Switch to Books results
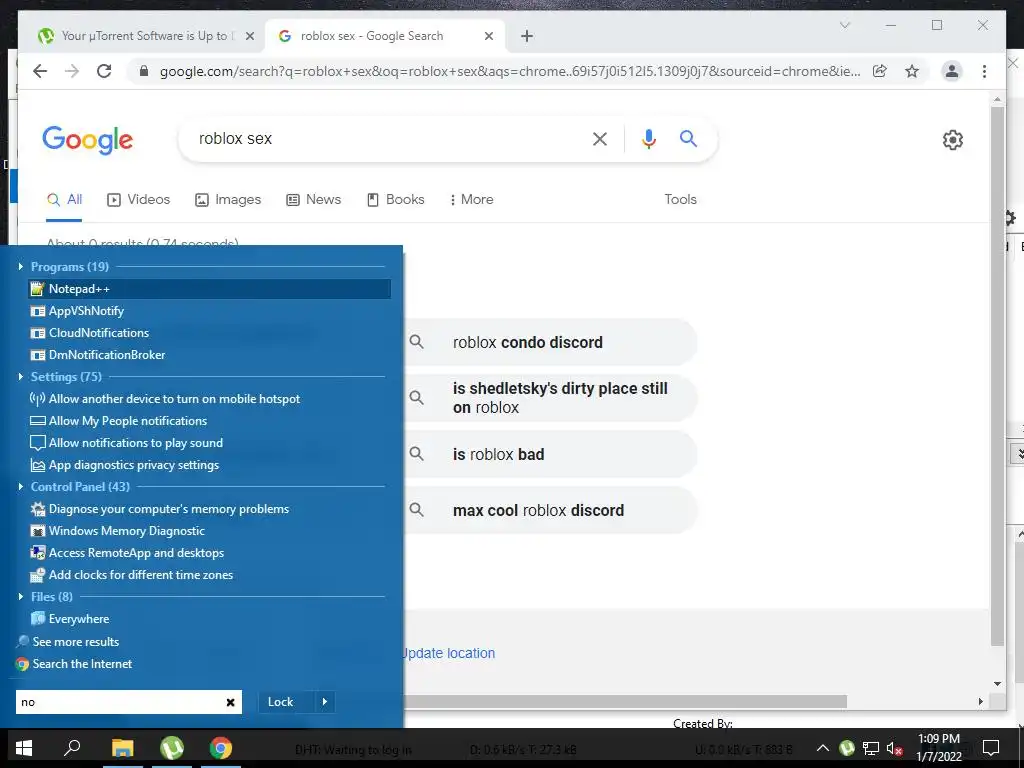This screenshot has width=1024, height=768. point(396,200)
